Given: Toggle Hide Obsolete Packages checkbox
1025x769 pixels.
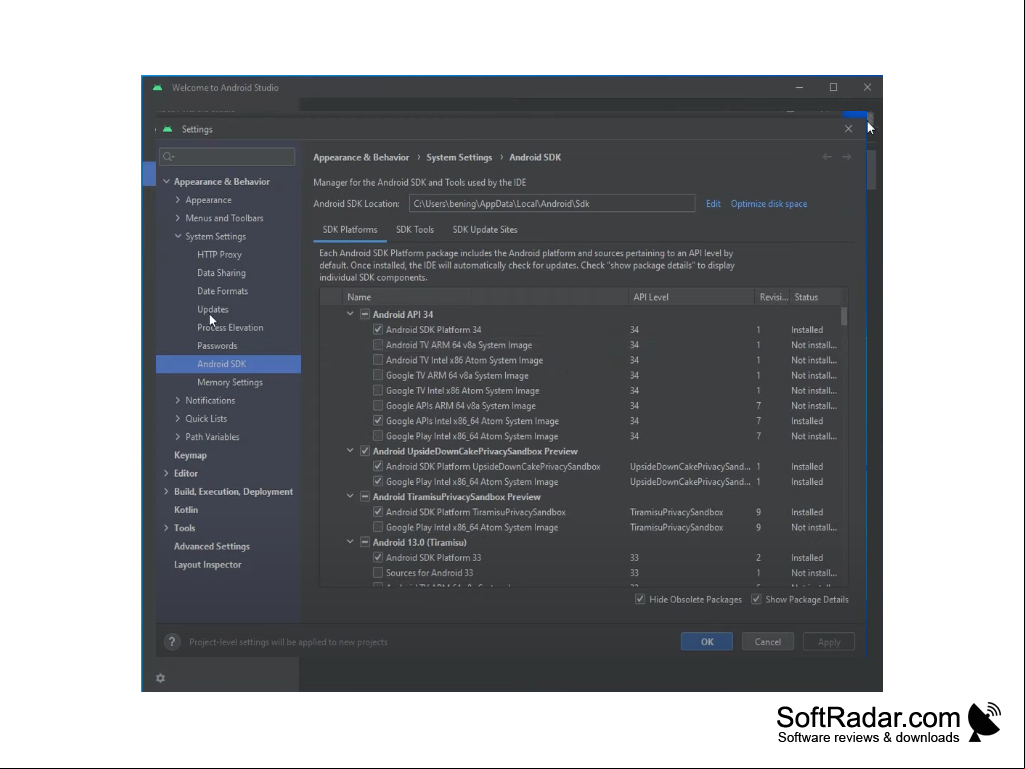Looking at the screenshot, I should coord(640,599).
